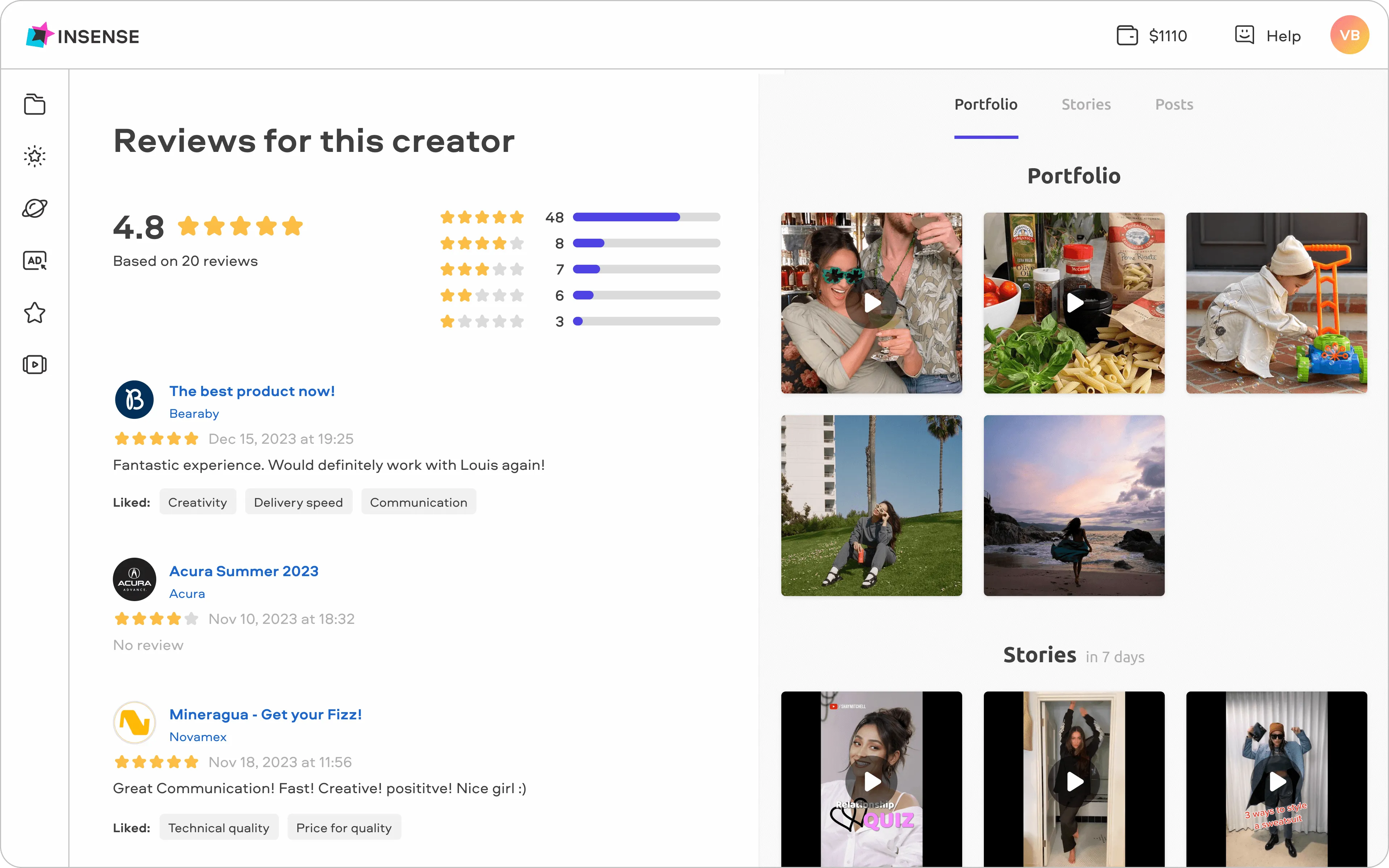Switch to the Stories tab
This screenshot has height=868, width=1389.
pyautogui.click(x=1086, y=104)
